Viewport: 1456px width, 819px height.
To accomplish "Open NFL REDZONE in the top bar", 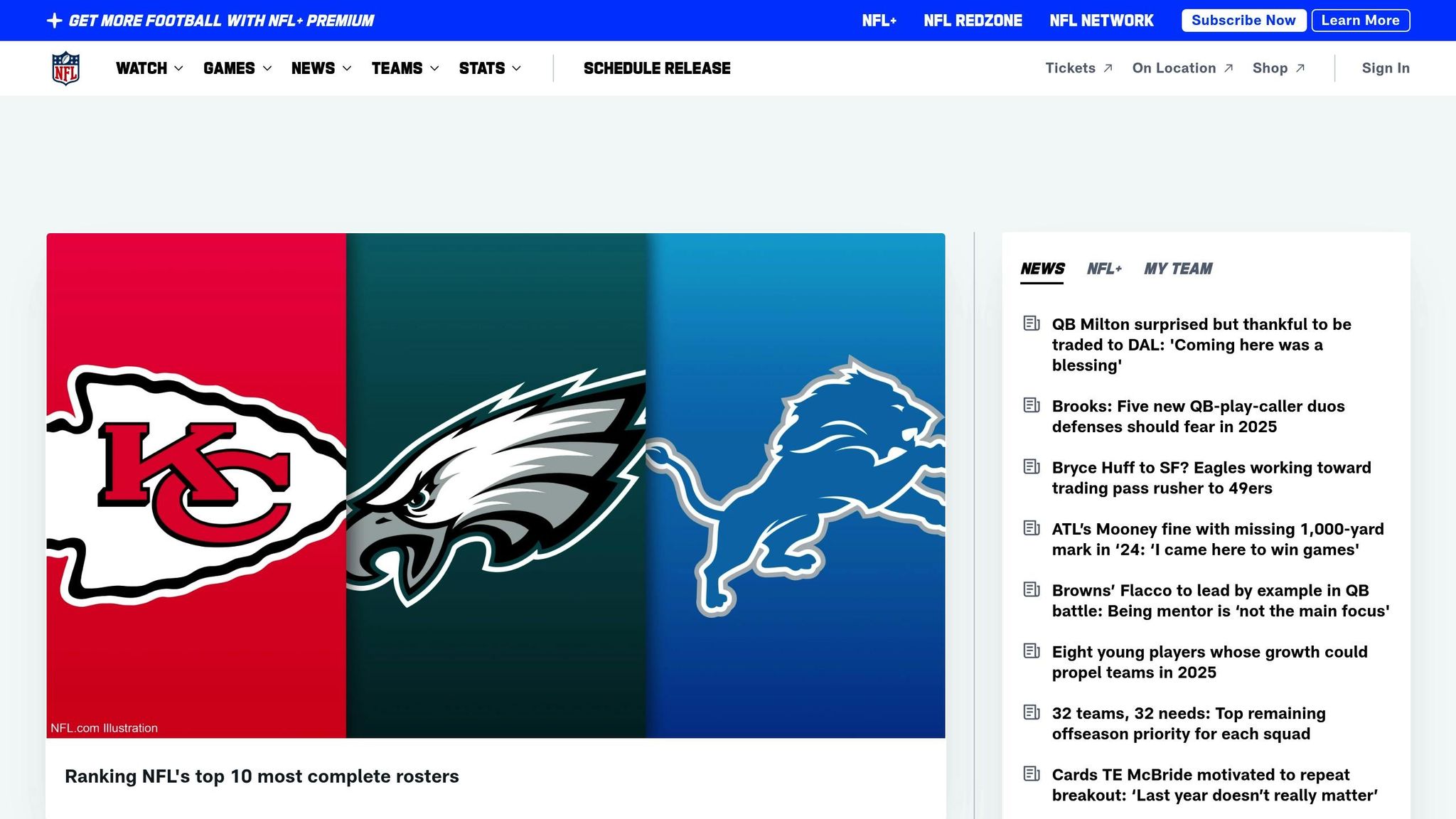I will [x=973, y=21].
